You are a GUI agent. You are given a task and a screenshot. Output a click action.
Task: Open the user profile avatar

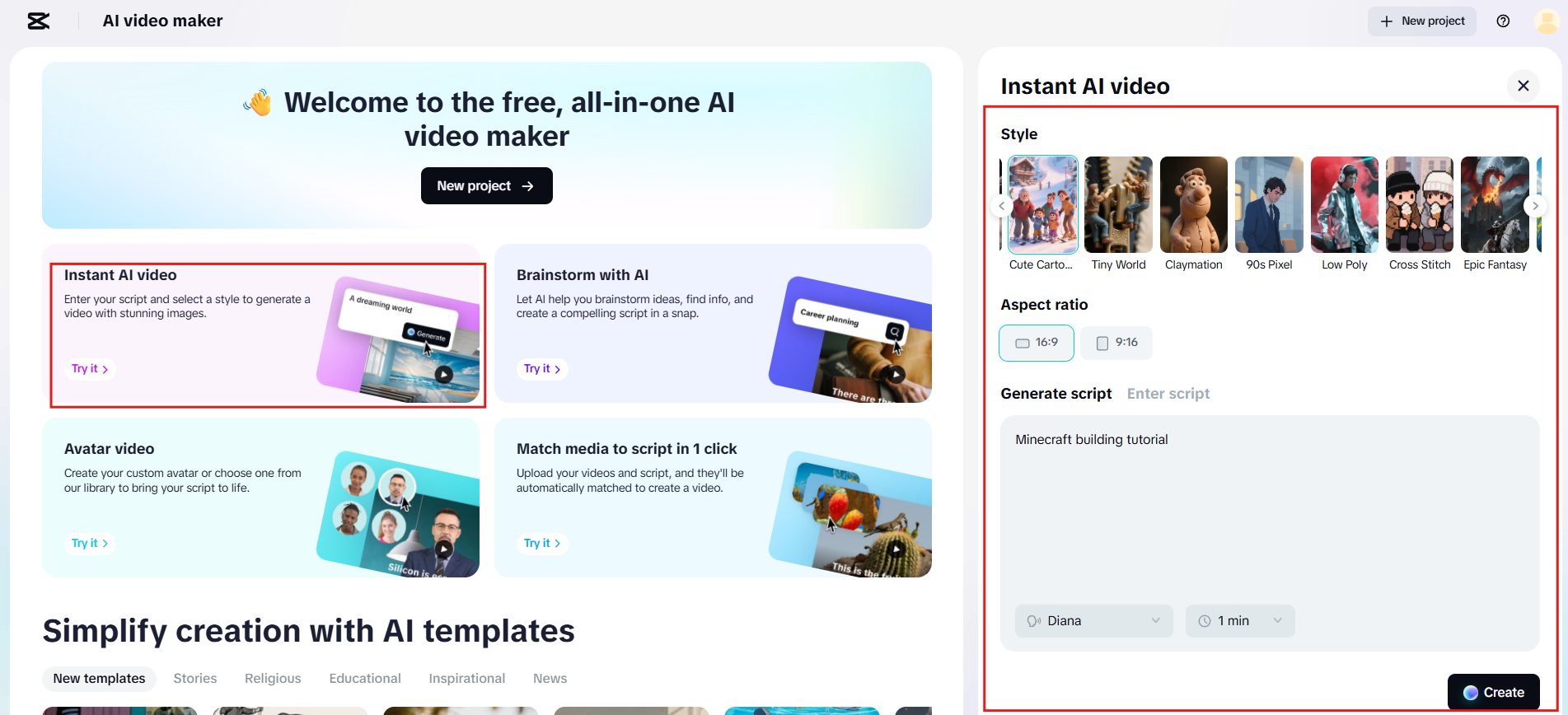point(1546,21)
